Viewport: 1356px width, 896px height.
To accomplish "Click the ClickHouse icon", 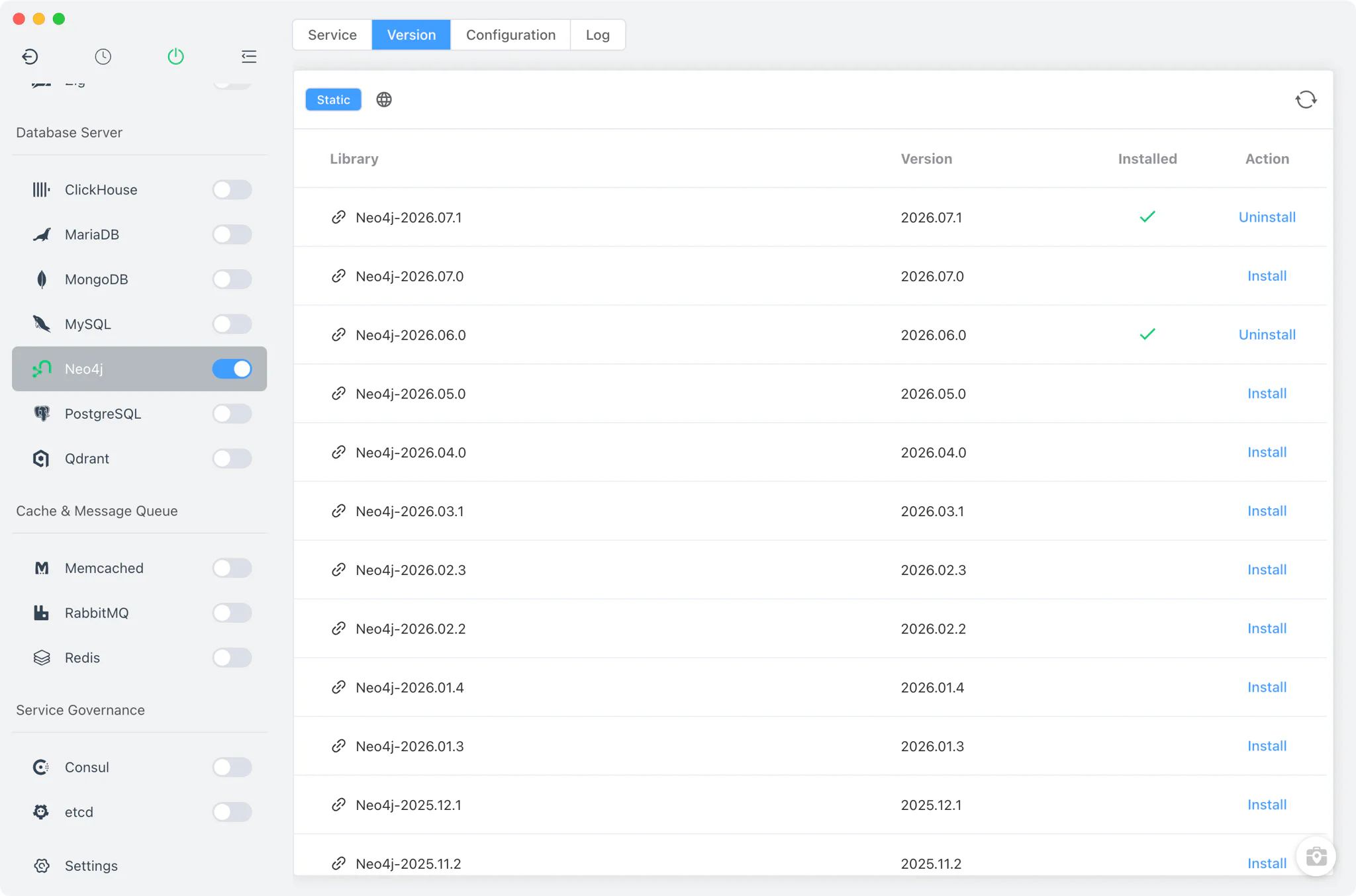I will pyautogui.click(x=42, y=190).
